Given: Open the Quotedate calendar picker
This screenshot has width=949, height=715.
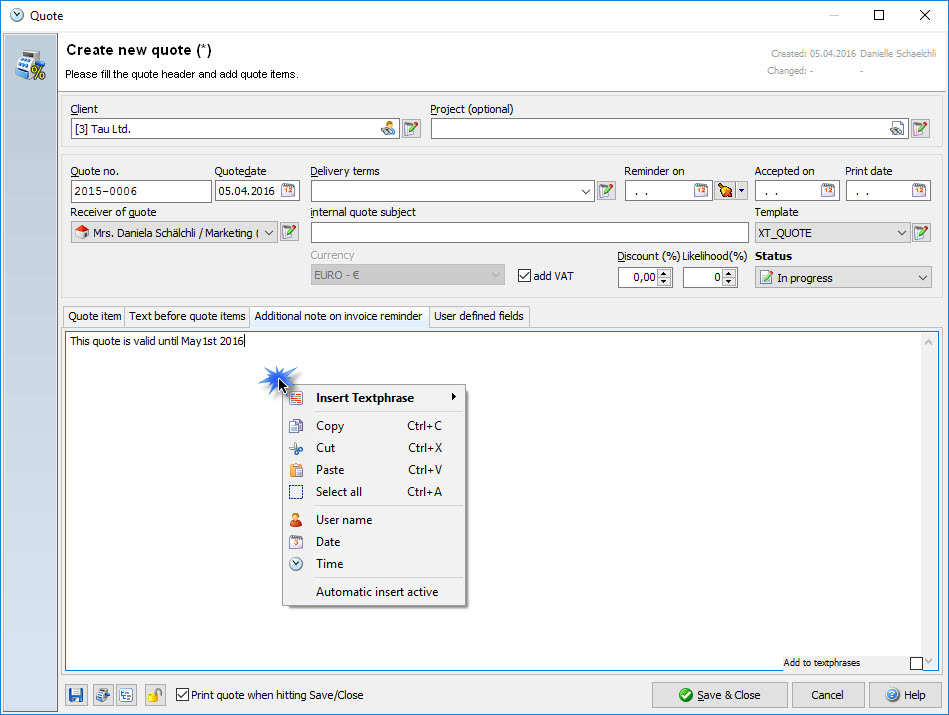Looking at the screenshot, I should pos(288,191).
